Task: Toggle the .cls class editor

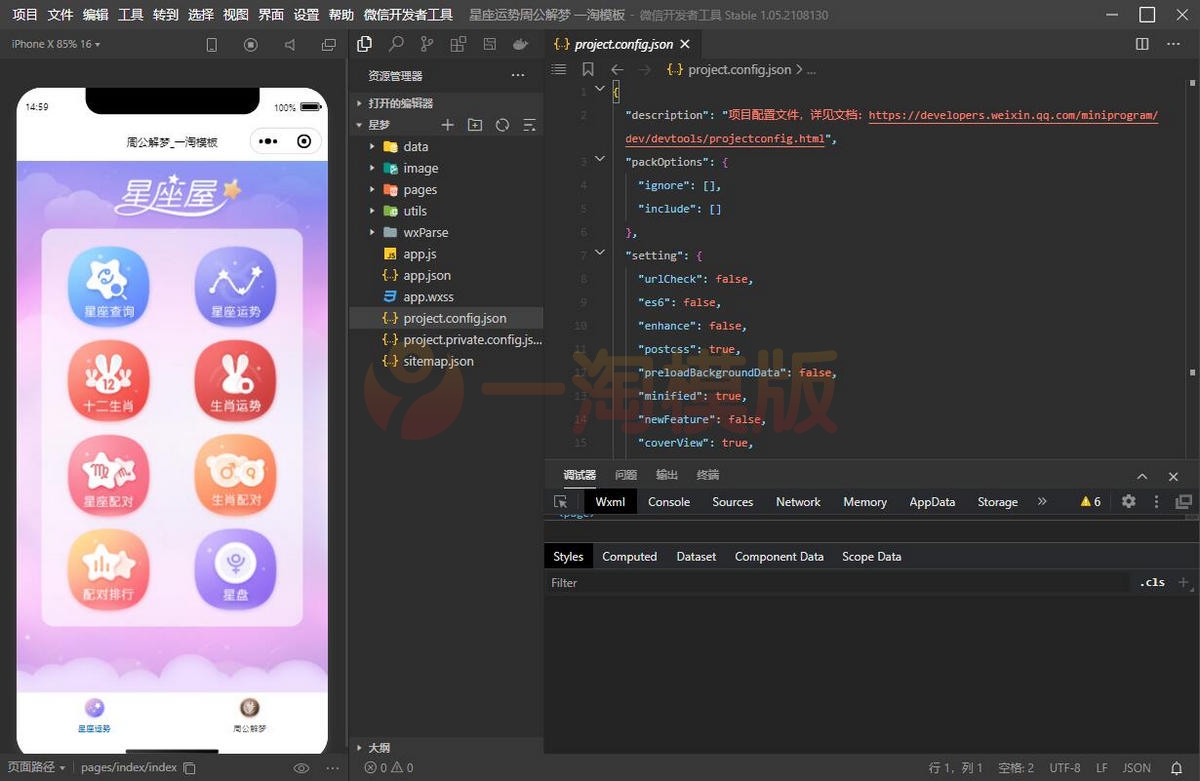Action: click(1152, 582)
